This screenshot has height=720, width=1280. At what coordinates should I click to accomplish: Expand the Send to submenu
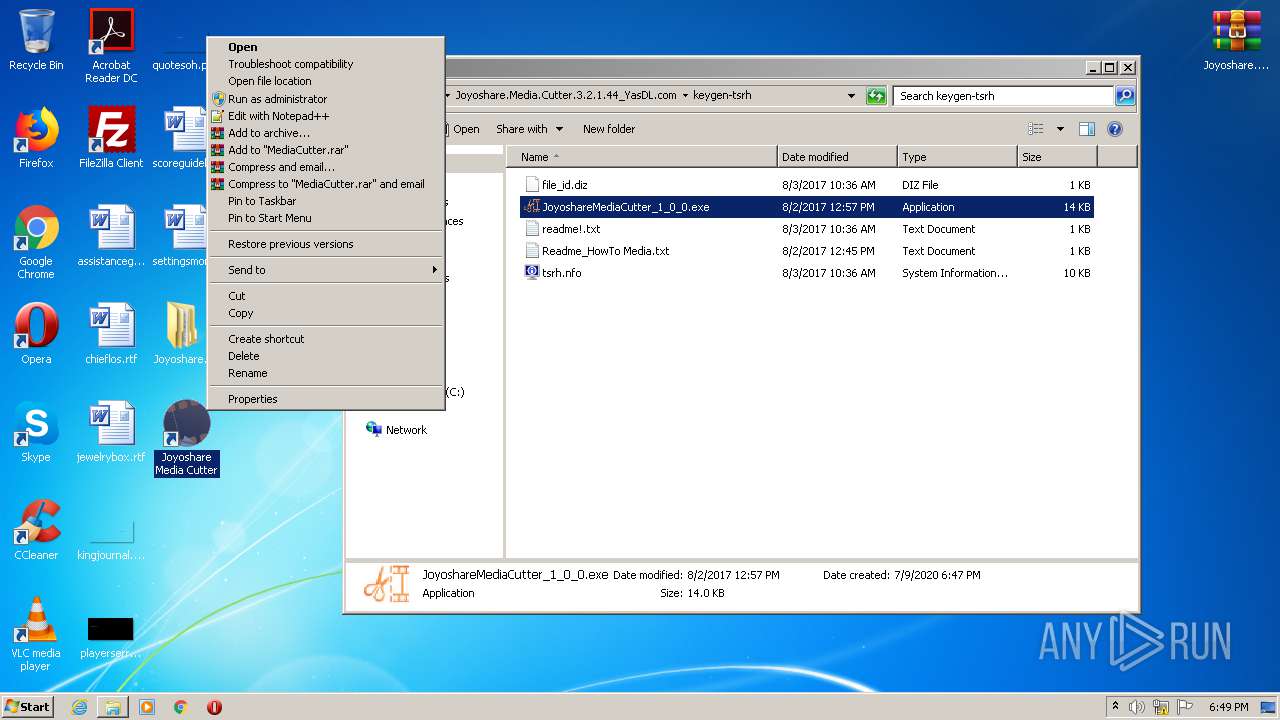coord(326,270)
